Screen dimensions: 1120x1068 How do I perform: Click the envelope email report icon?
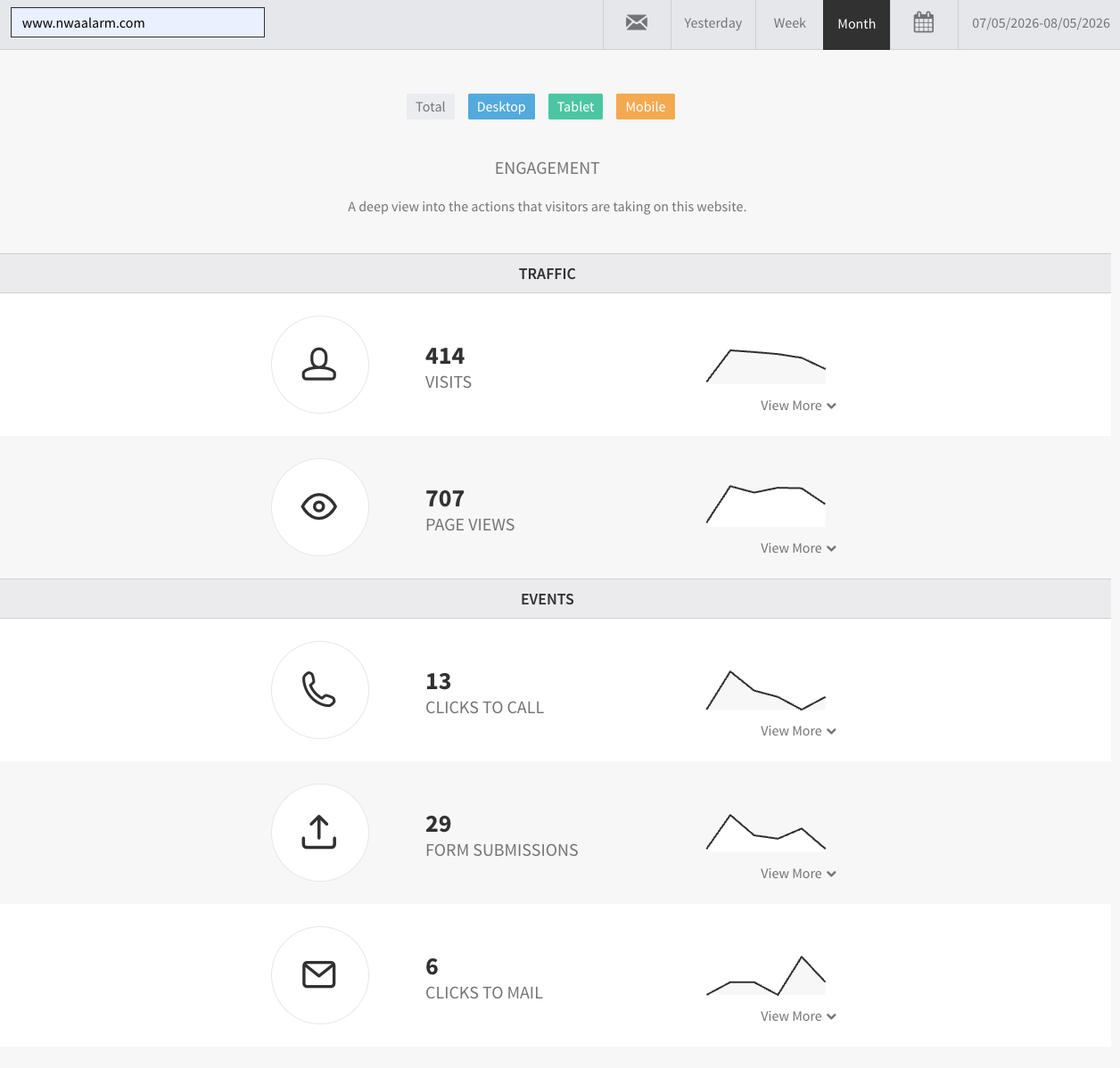[x=637, y=23]
